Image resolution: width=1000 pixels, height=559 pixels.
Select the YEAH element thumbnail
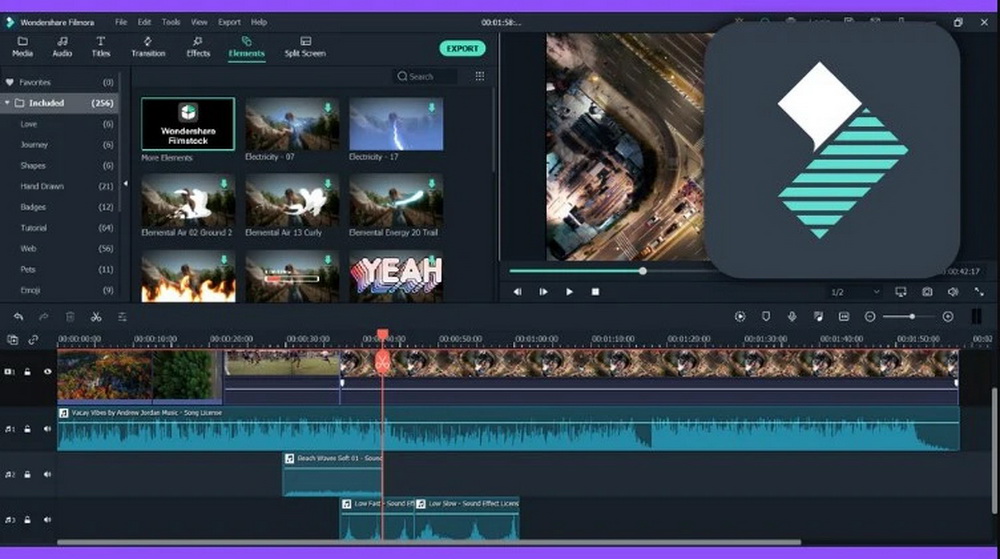pos(396,276)
